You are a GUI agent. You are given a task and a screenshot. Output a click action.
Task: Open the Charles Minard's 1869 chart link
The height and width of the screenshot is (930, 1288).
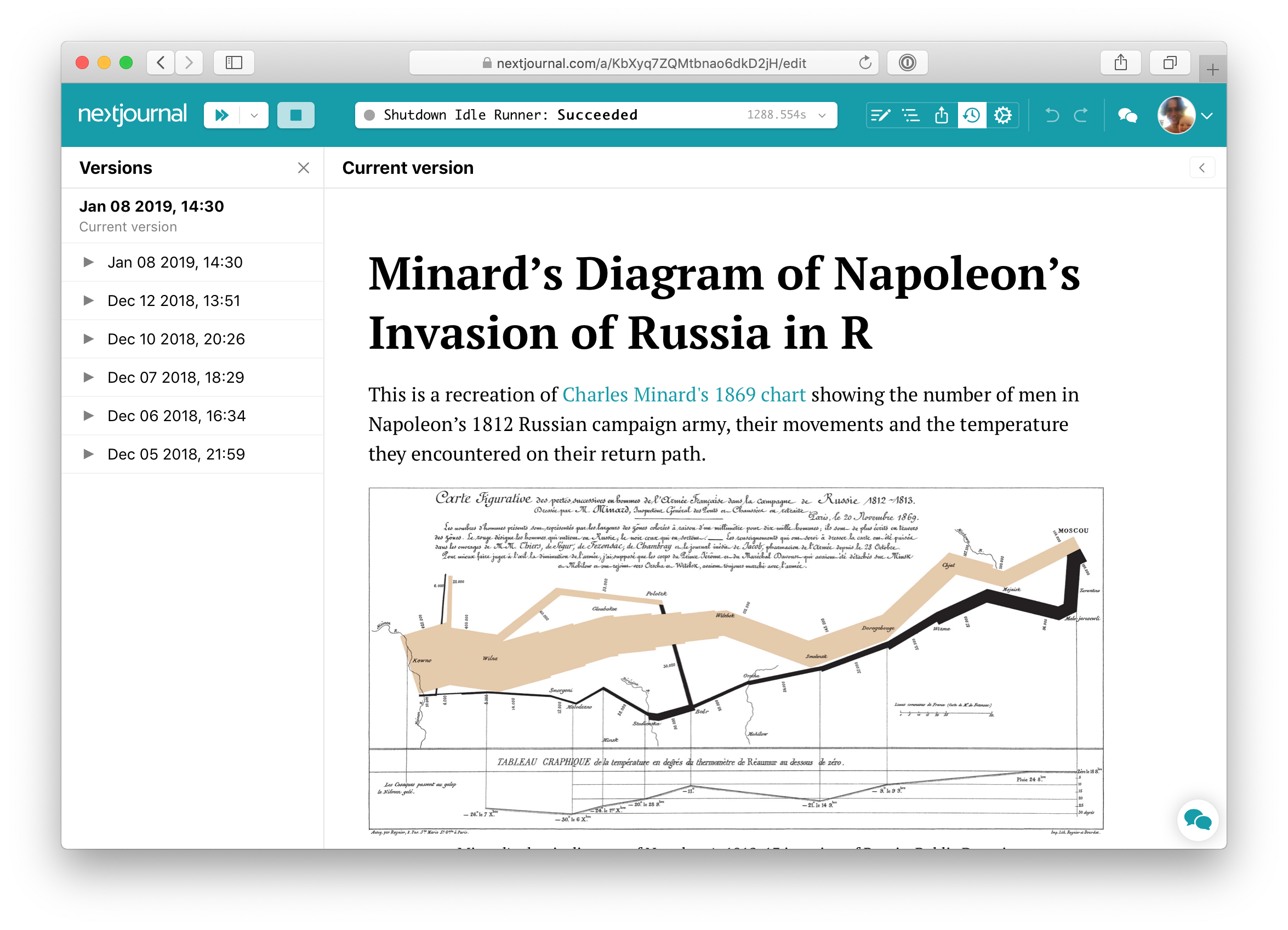click(x=684, y=395)
